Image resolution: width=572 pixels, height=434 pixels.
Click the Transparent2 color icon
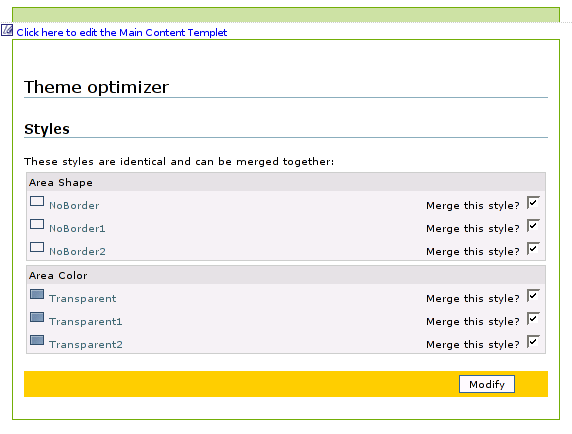click(x=37, y=340)
